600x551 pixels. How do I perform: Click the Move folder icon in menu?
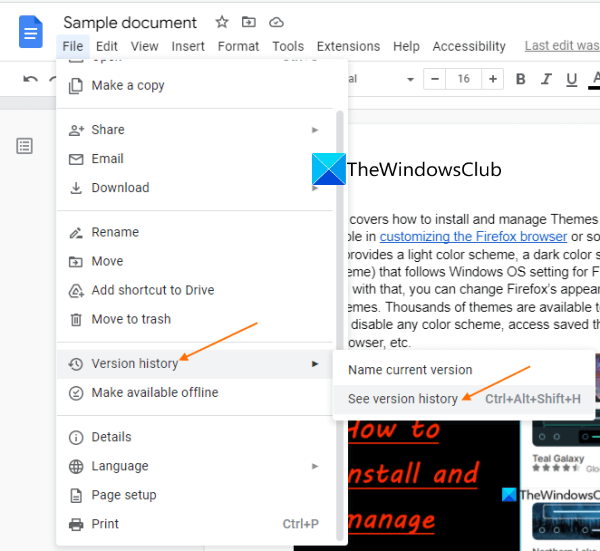[76, 262]
